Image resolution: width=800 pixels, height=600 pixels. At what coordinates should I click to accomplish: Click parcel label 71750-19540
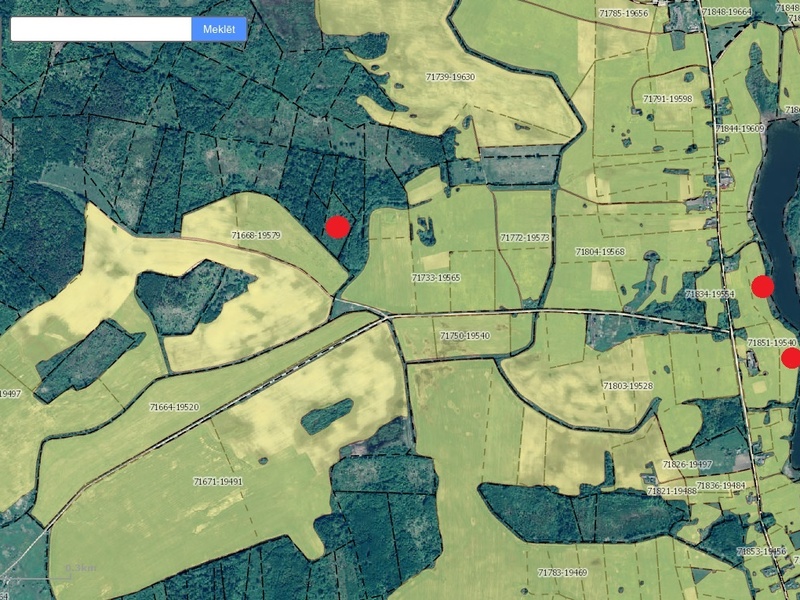pyautogui.click(x=465, y=336)
